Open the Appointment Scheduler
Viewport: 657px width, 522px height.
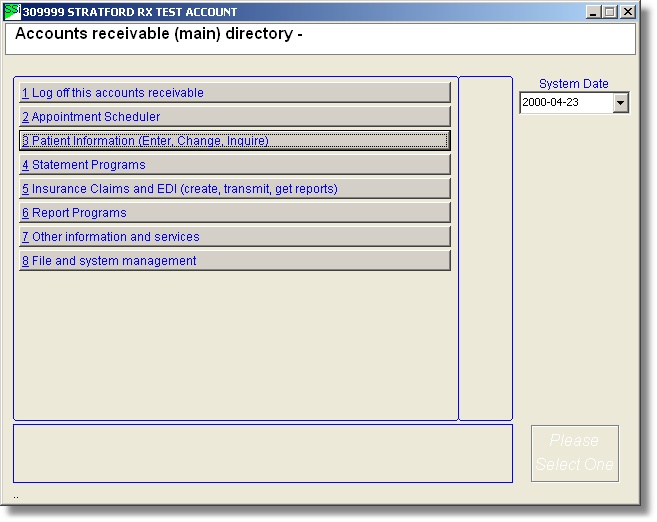[235, 117]
